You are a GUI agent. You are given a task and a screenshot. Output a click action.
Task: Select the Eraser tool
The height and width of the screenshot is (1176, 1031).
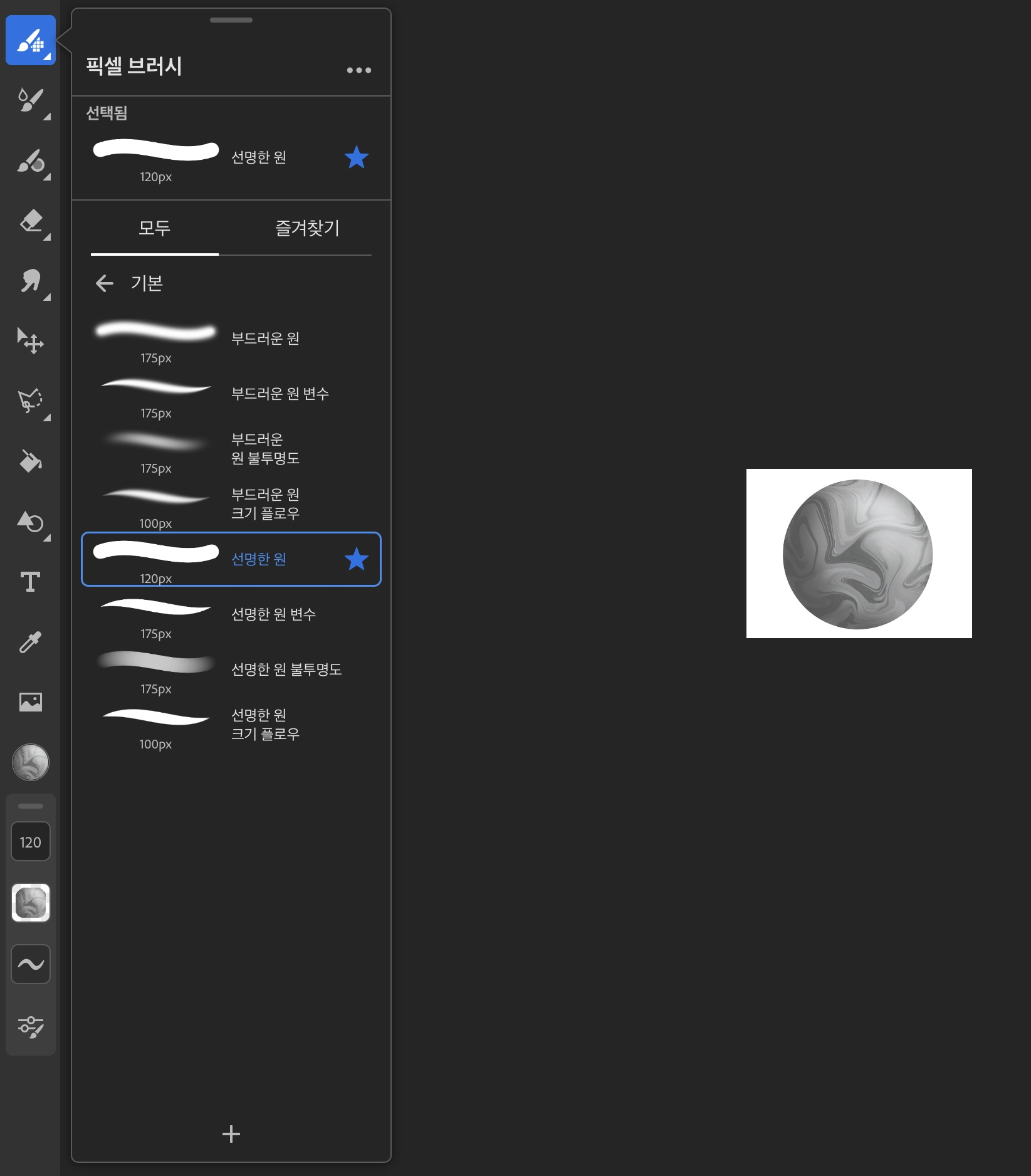point(31,221)
